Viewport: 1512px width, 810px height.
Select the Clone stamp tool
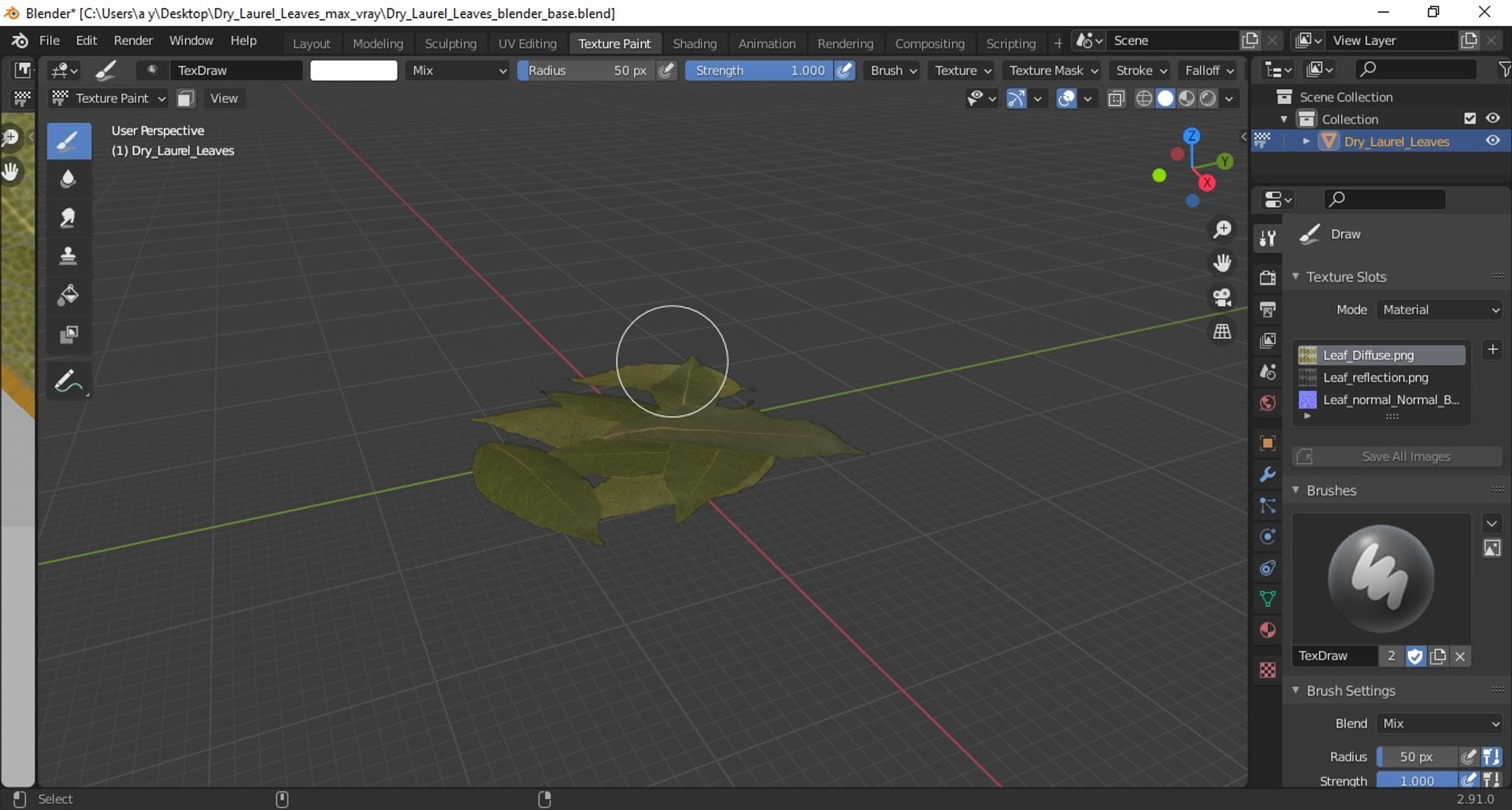tap(69, 256)
